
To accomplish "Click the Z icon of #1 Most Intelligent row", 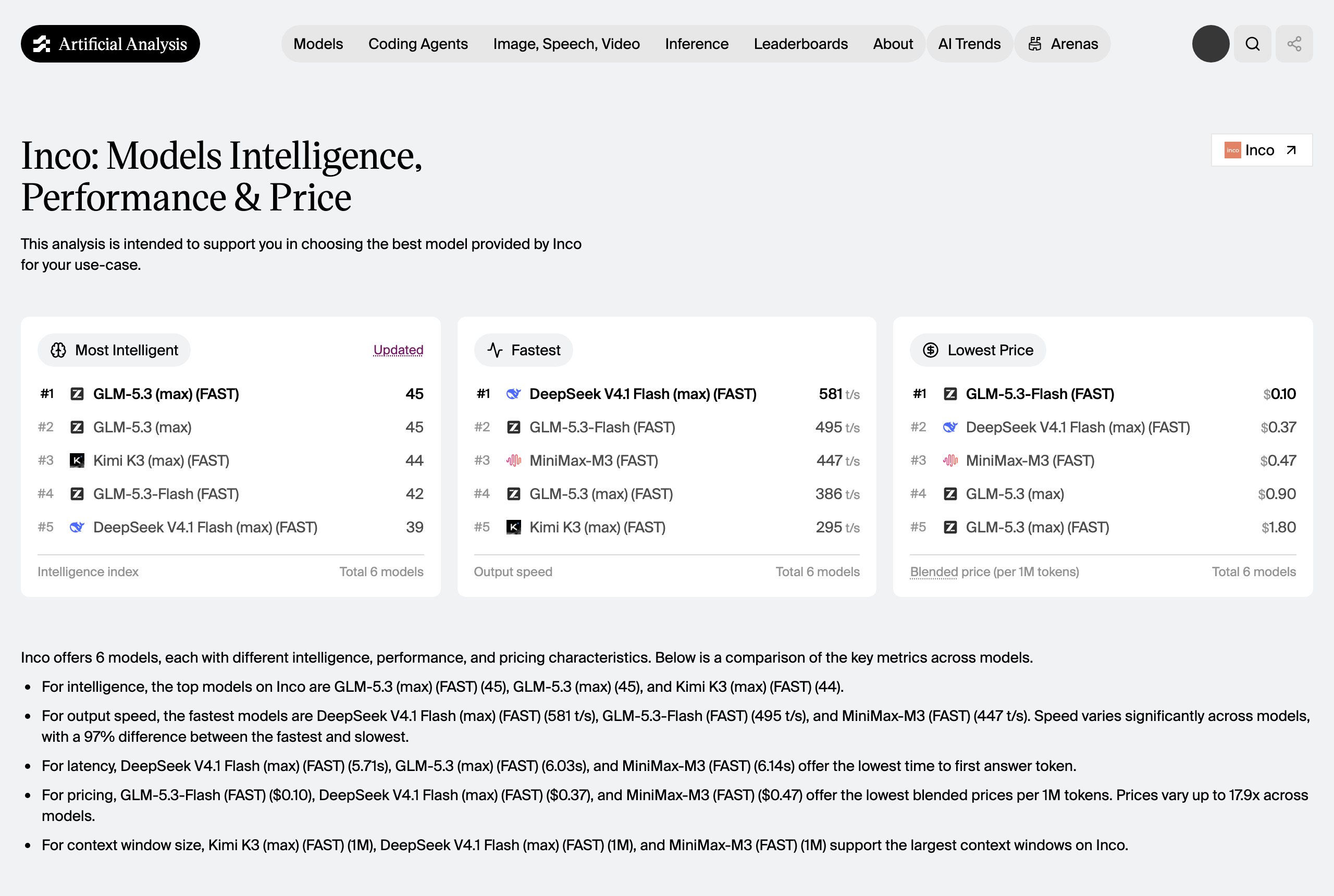I will click(77, 394).
